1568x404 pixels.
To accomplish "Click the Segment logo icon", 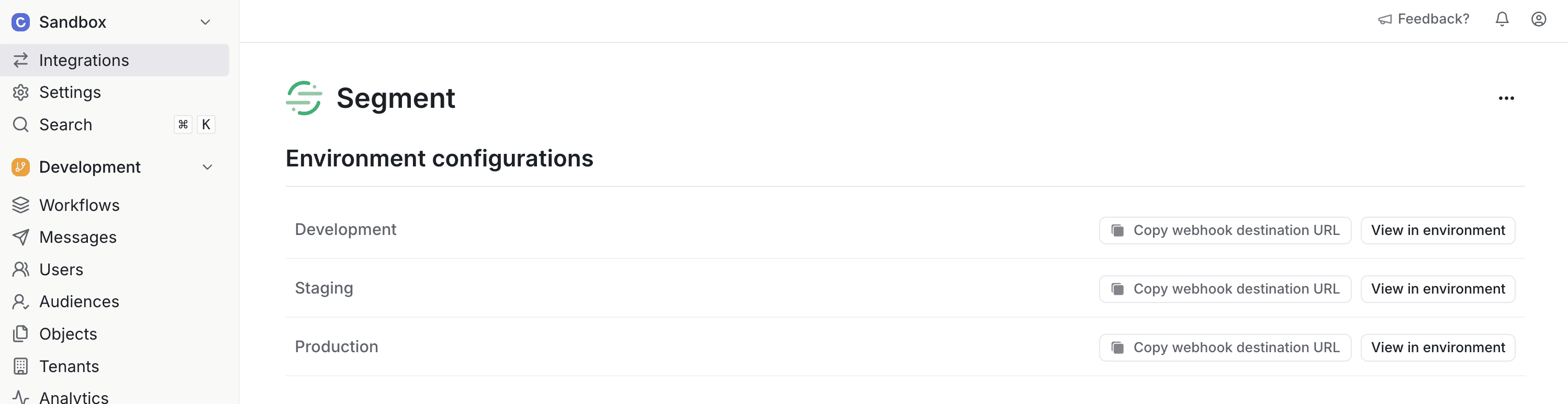I will tap(304, 98).
